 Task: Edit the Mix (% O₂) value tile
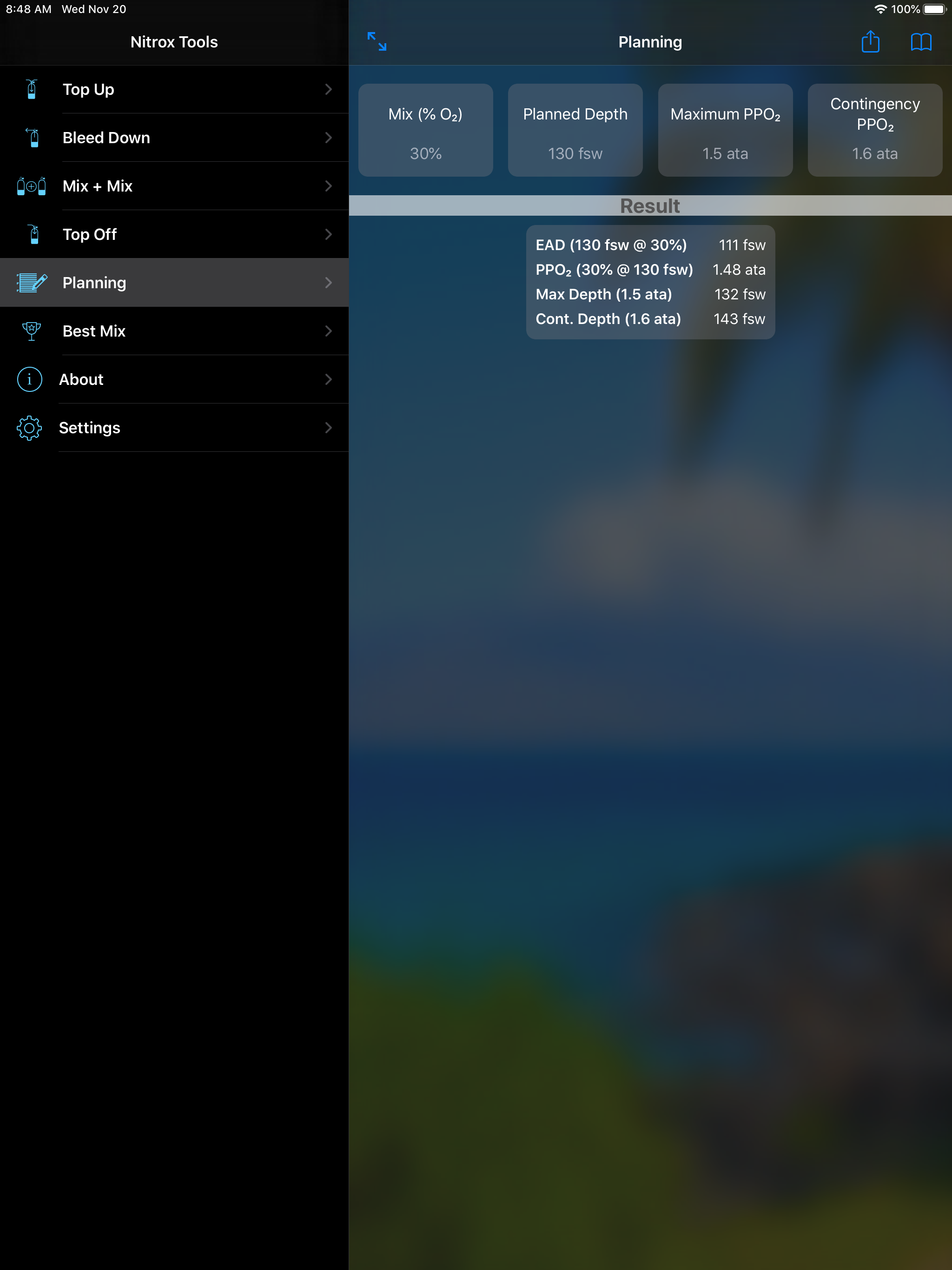click(x=425, y=130)
